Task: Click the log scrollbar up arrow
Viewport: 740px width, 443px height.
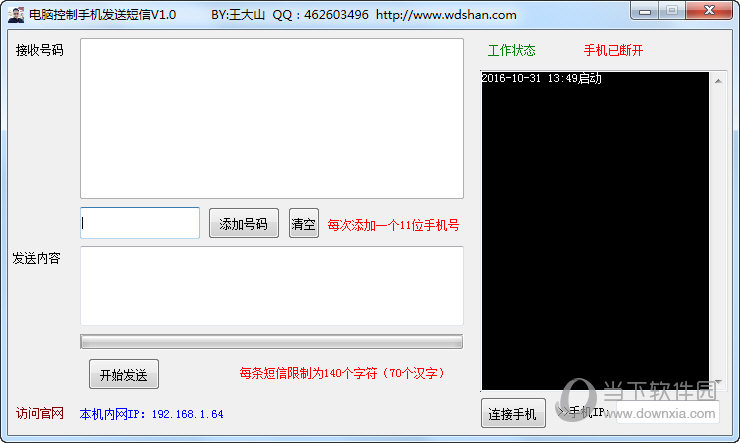Action: coord(718,81)
